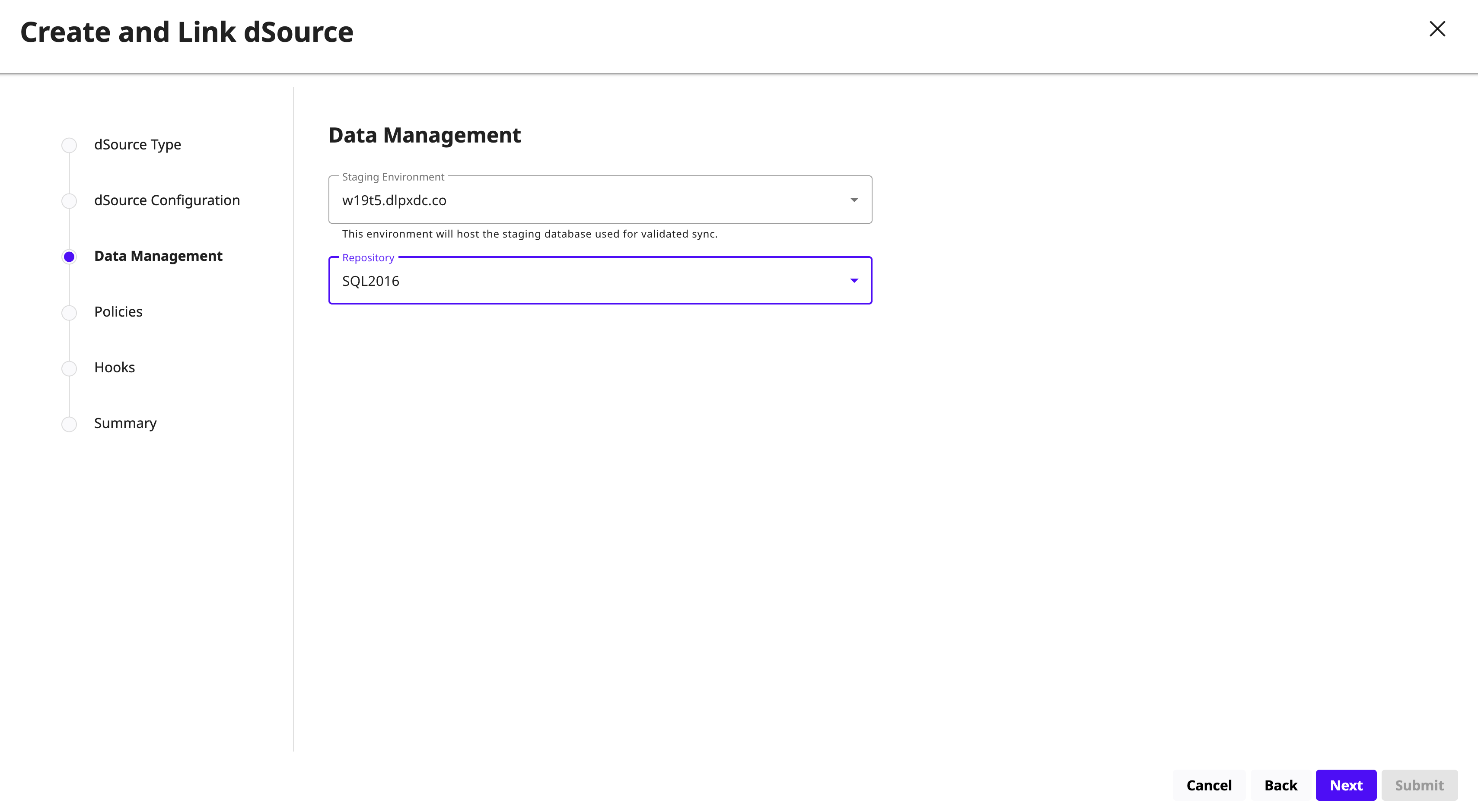
Task: Click the Summary step circle
Action: point(69,424)
